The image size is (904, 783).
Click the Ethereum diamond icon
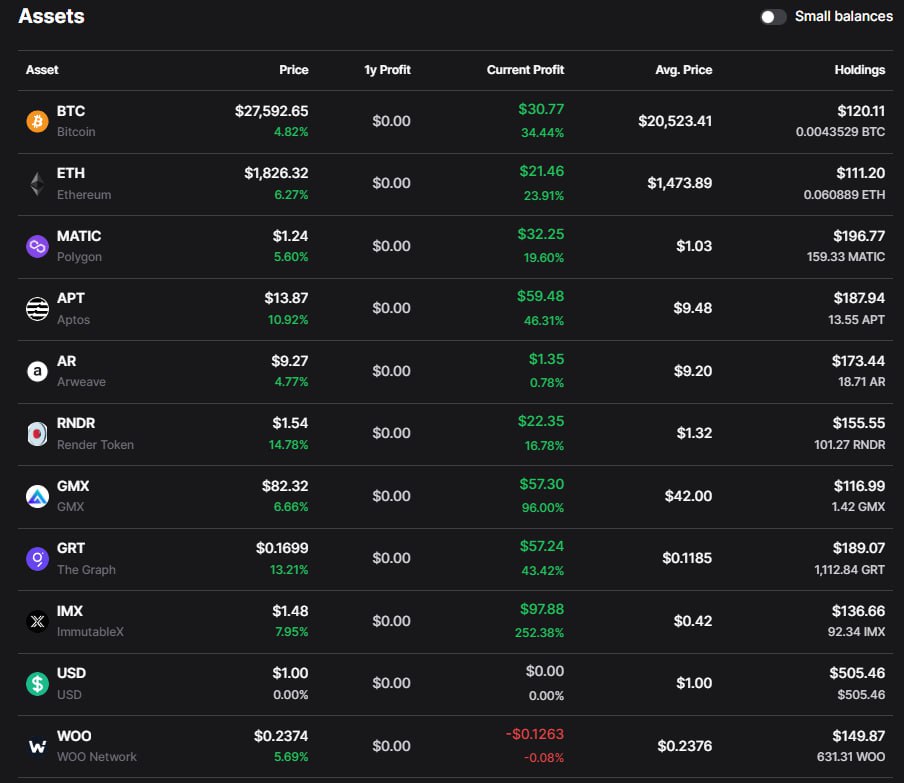tap(37, 184)
